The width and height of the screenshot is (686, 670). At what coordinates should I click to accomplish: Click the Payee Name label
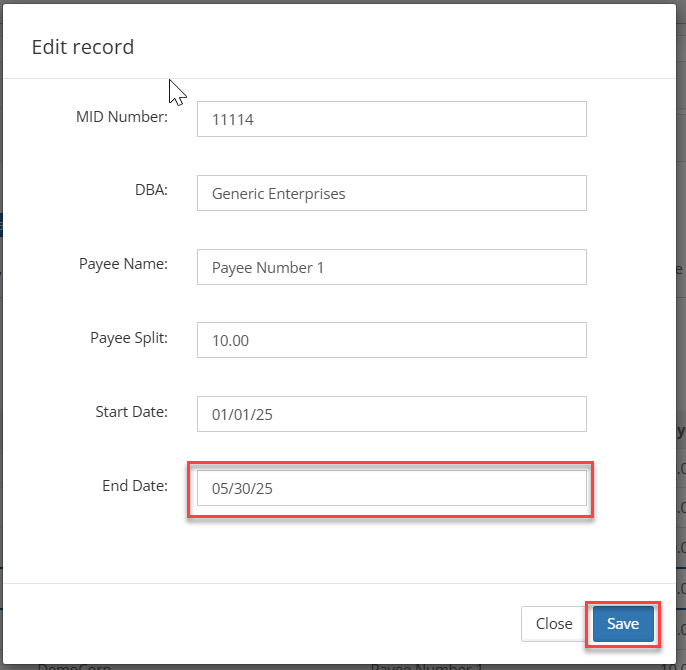123,264
